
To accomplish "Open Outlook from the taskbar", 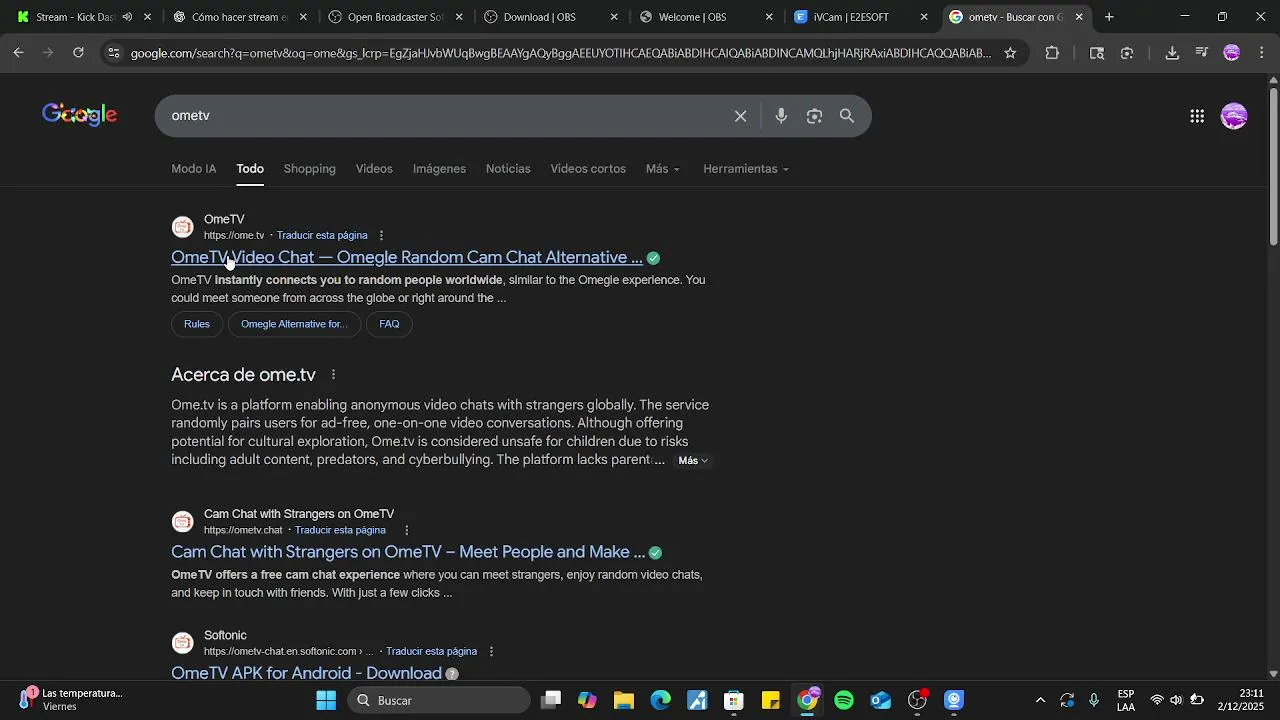I will pyautogui.click(x=881, y=700).
